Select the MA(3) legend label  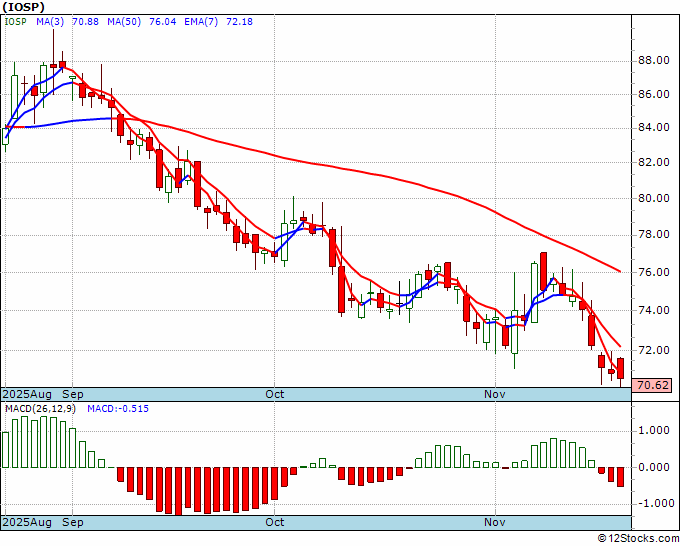coord(50,22)
